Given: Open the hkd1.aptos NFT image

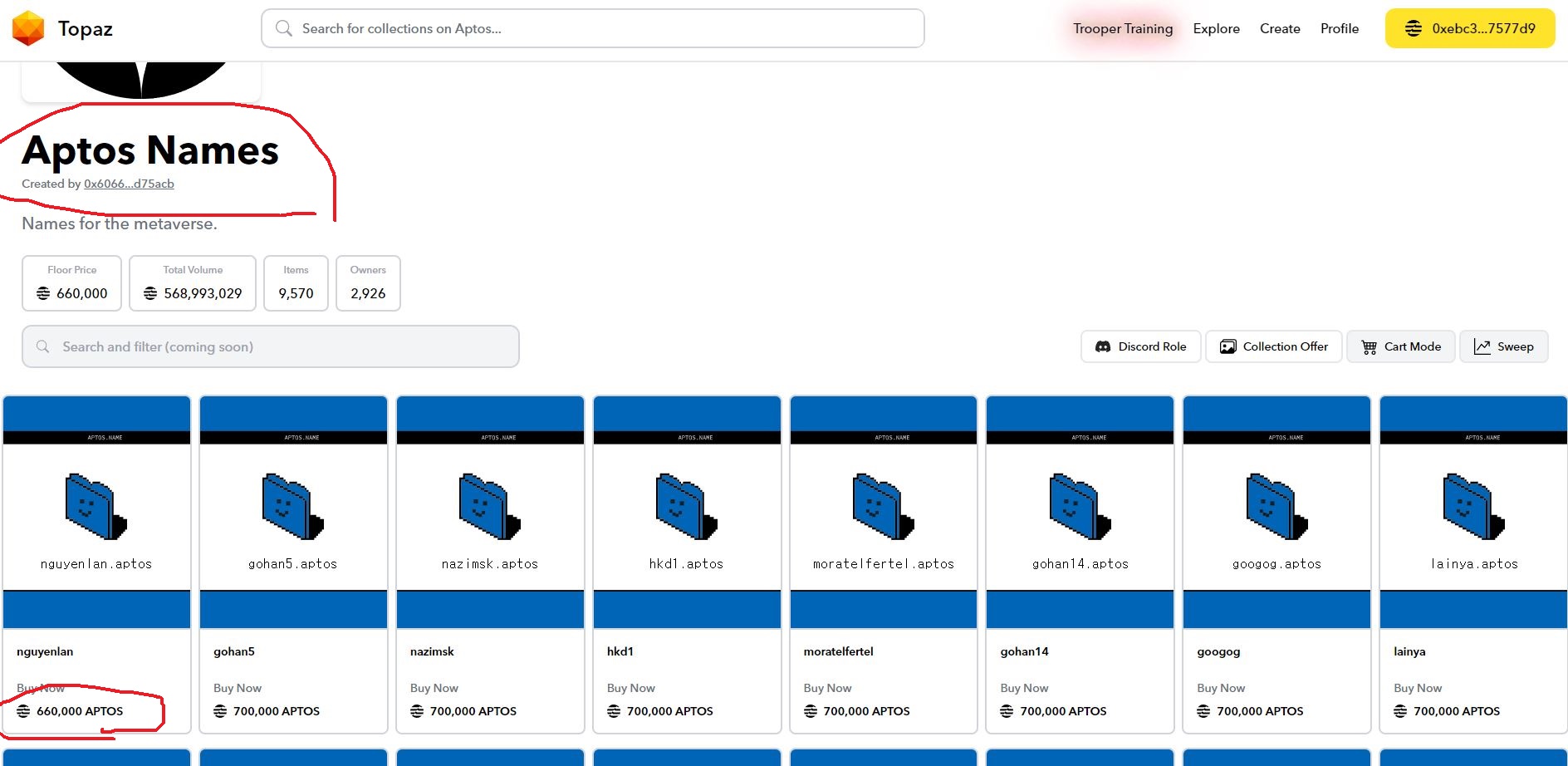Looking at the screenshot, I should (x=688, y=513).
